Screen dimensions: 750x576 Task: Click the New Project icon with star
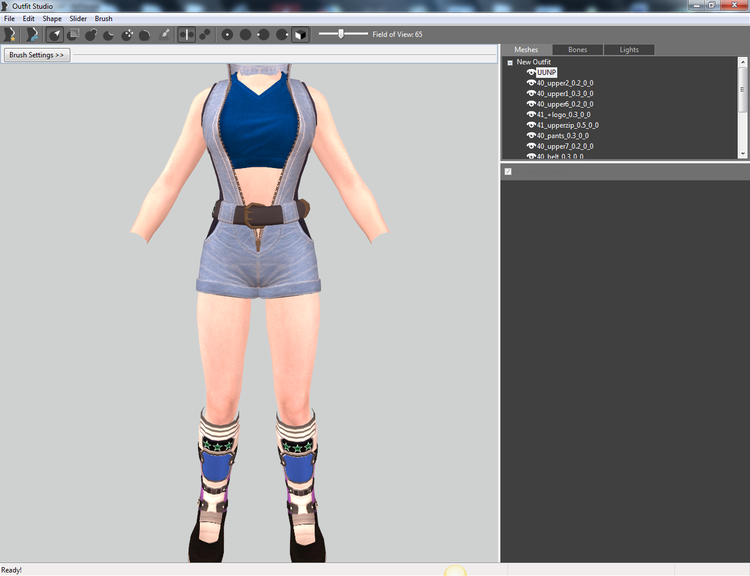point(10,34)
